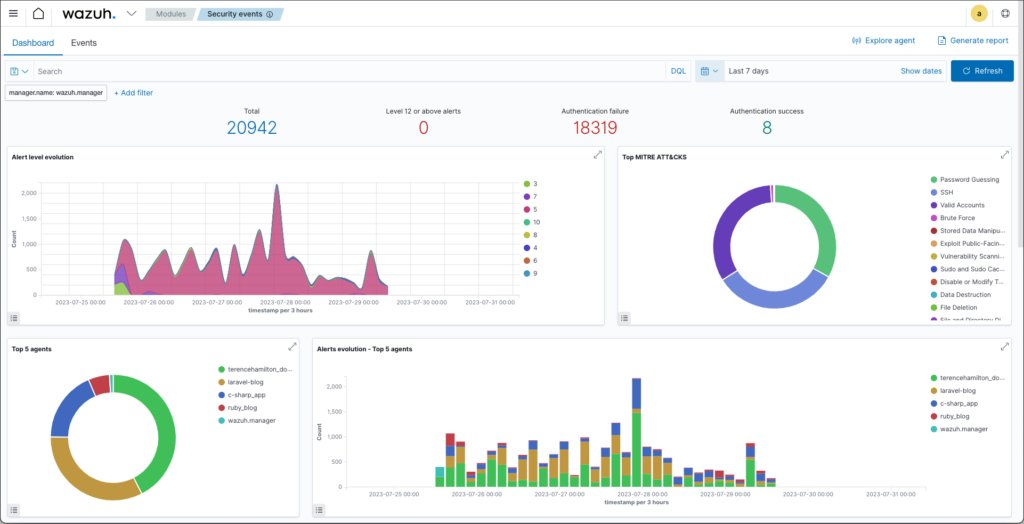This screenshot has width=1024, height=524.
Task: Click Generate report
Action: 973,41
